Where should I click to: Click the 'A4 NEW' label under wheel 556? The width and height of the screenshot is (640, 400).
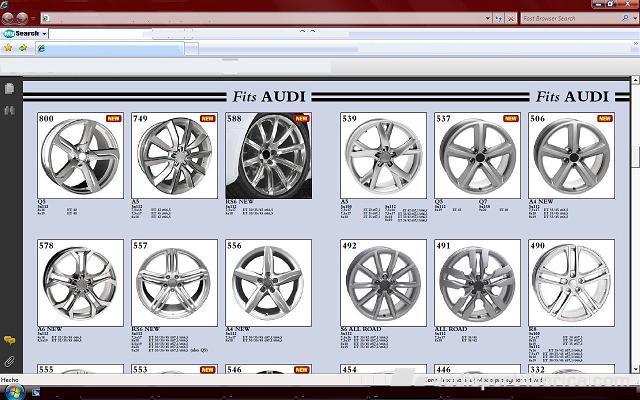click(238, 329)
